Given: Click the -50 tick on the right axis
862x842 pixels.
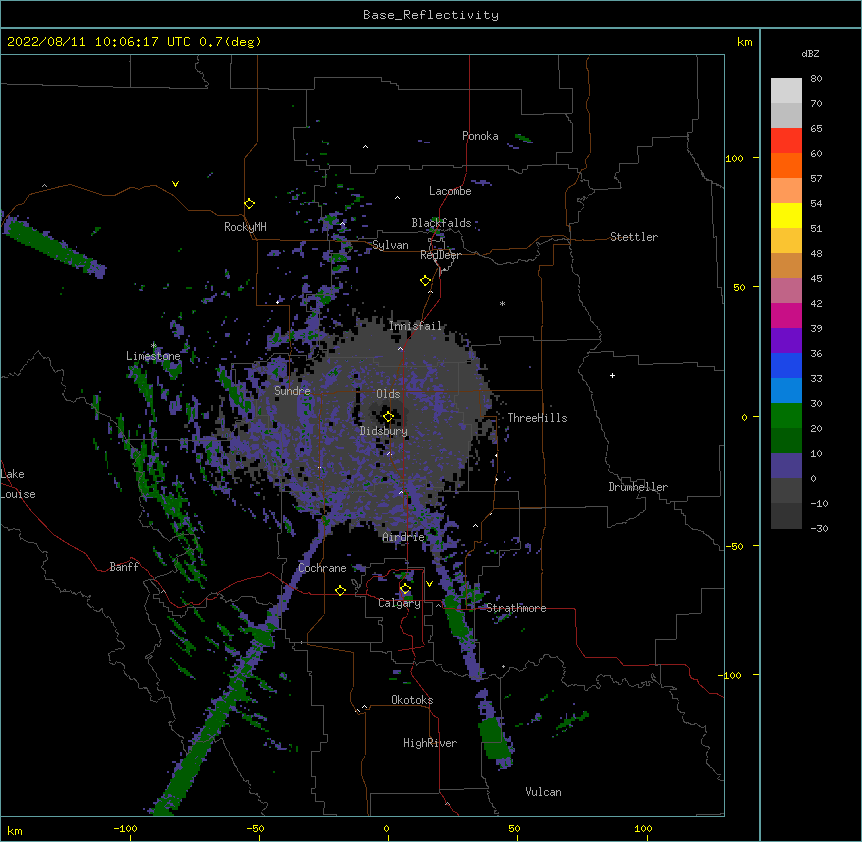Looking at the screenshot, I should [x=734, y=546].
